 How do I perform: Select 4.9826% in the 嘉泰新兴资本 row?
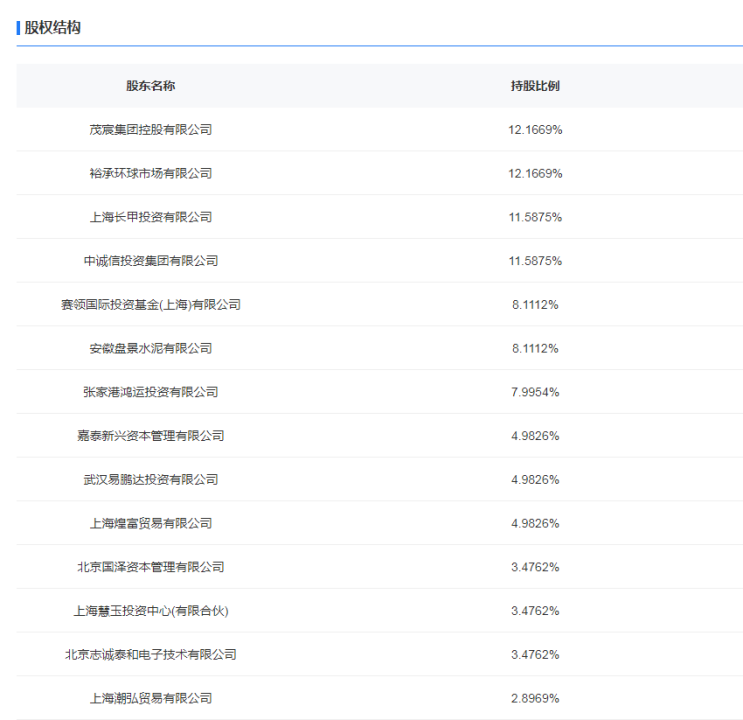coord(535,436)
